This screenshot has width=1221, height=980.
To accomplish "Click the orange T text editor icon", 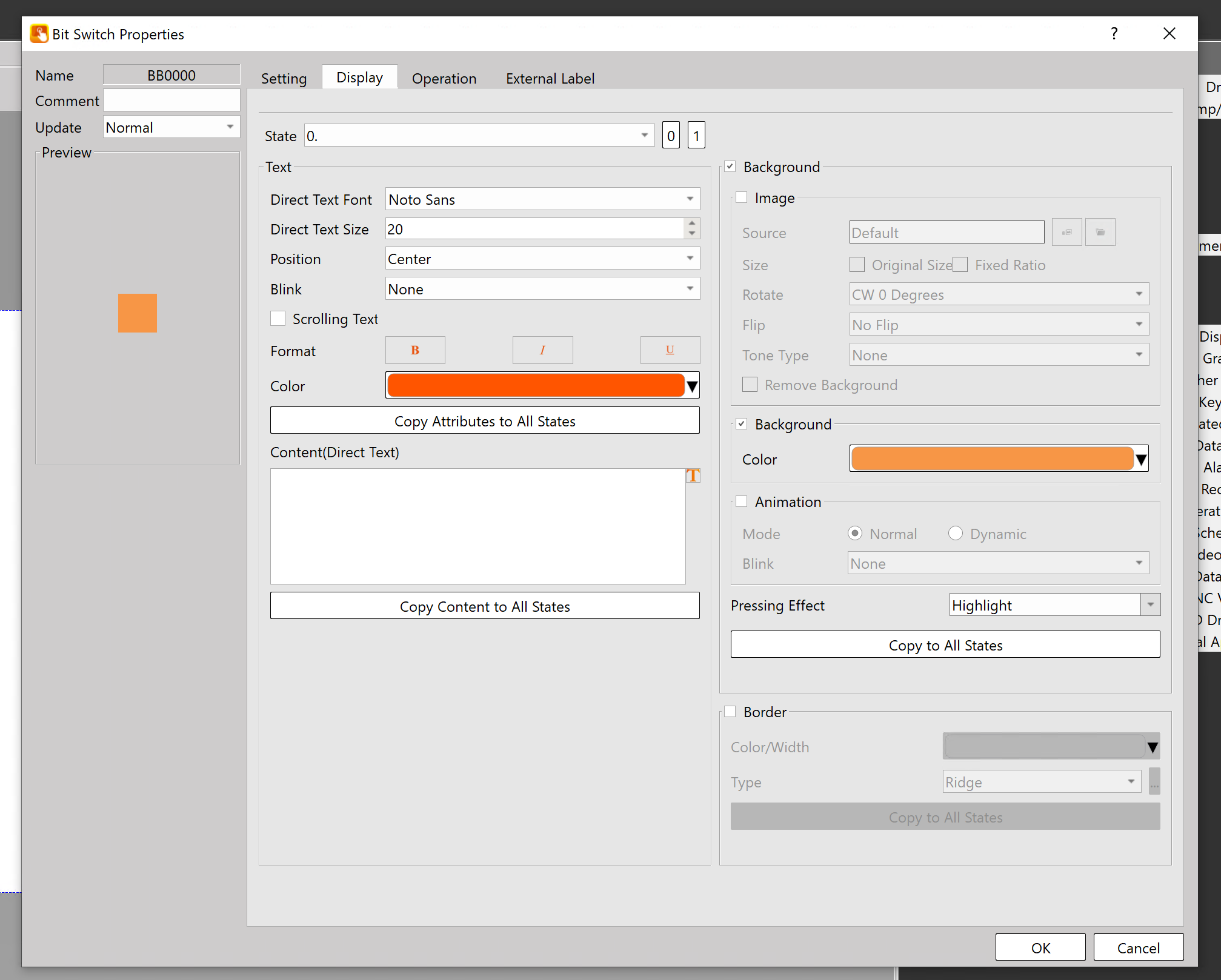I will (x=693, y=476).
